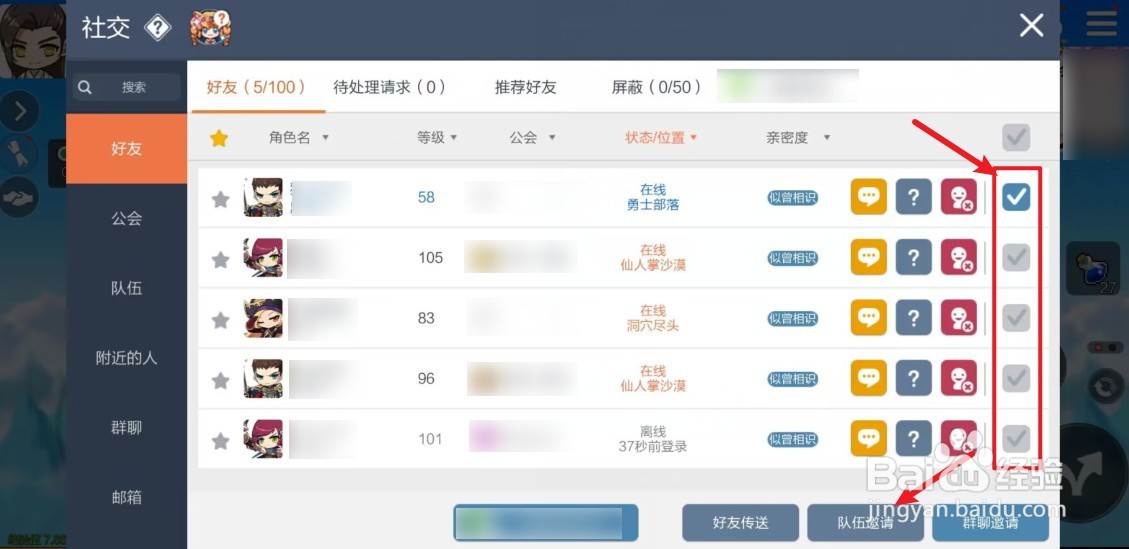Open chat with offline level 101 friend
This screenshot has width=1129, height=549.
[868, 439]
